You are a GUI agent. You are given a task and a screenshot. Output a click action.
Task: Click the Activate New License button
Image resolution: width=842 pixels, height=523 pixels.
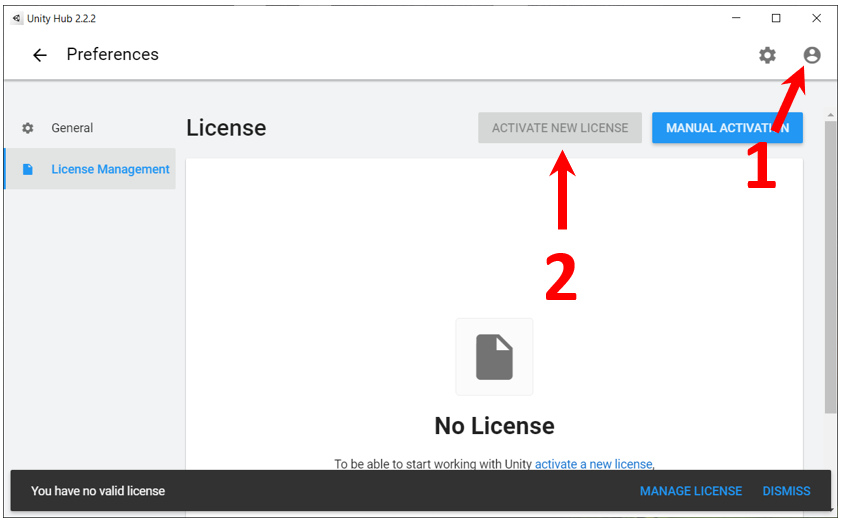560,128
